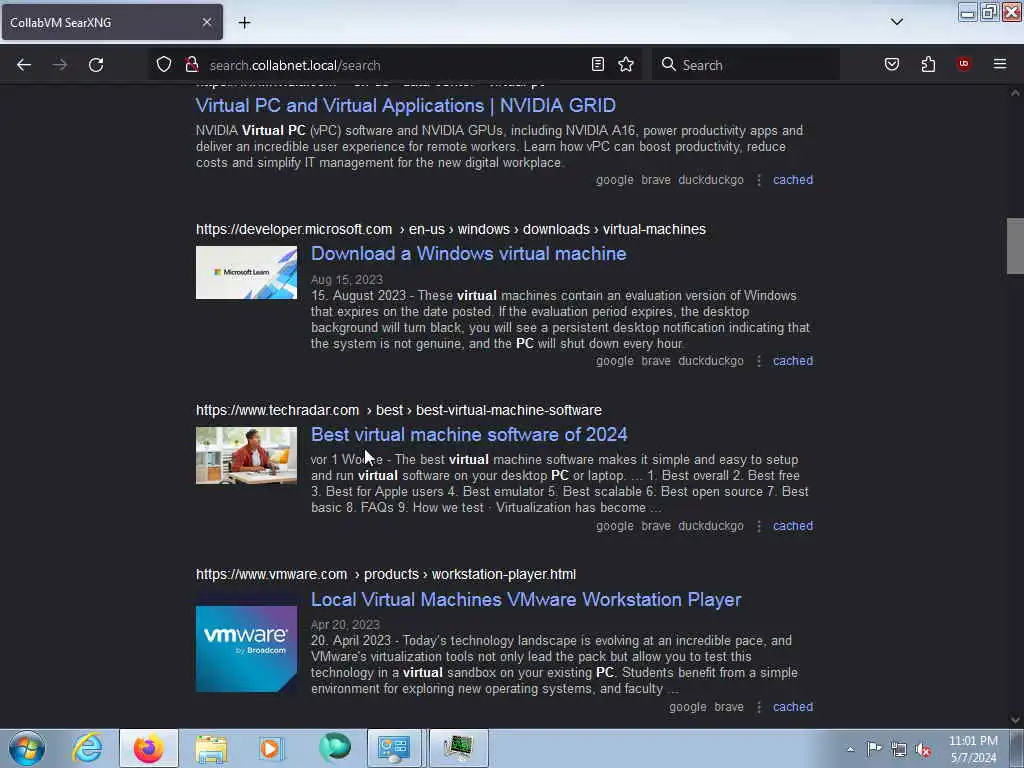Focus the Search box in the toolbar
Image resolution: width=1024 pixels, height=768 pixels.
[x=746, y=65]
